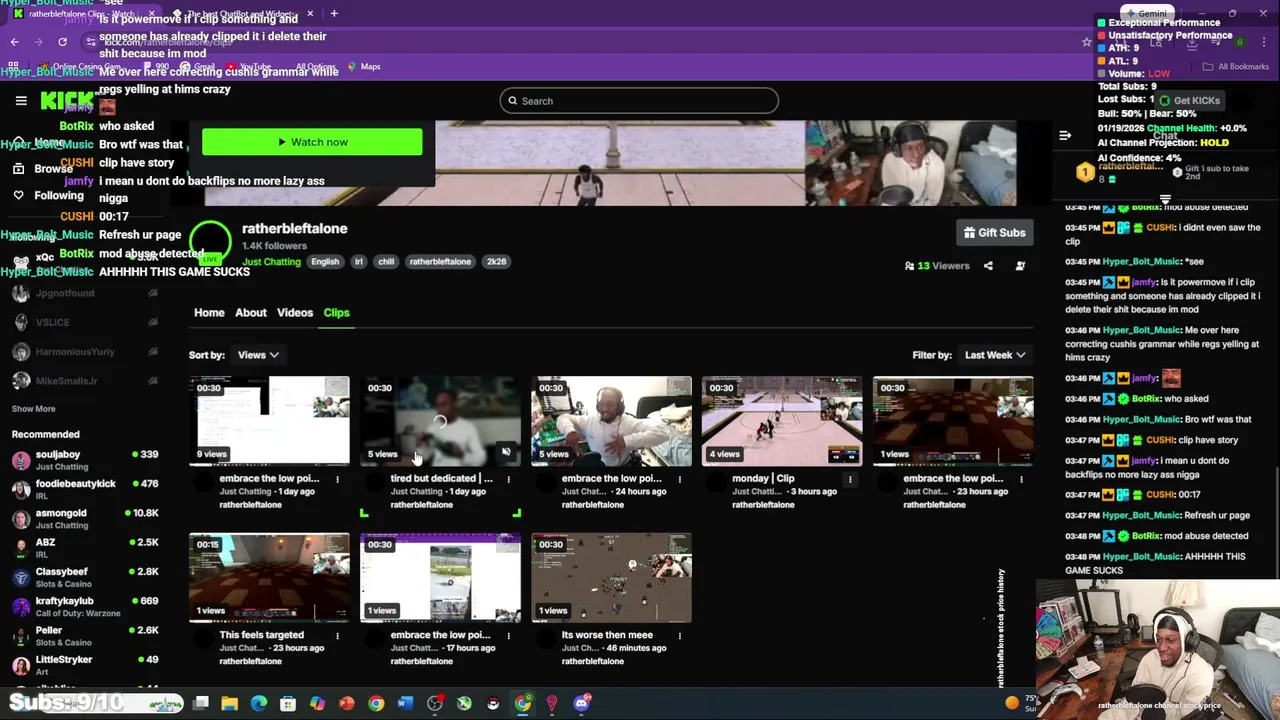Open recommended channel Classybeef
1280x720 pixels.
click(85, 577)
